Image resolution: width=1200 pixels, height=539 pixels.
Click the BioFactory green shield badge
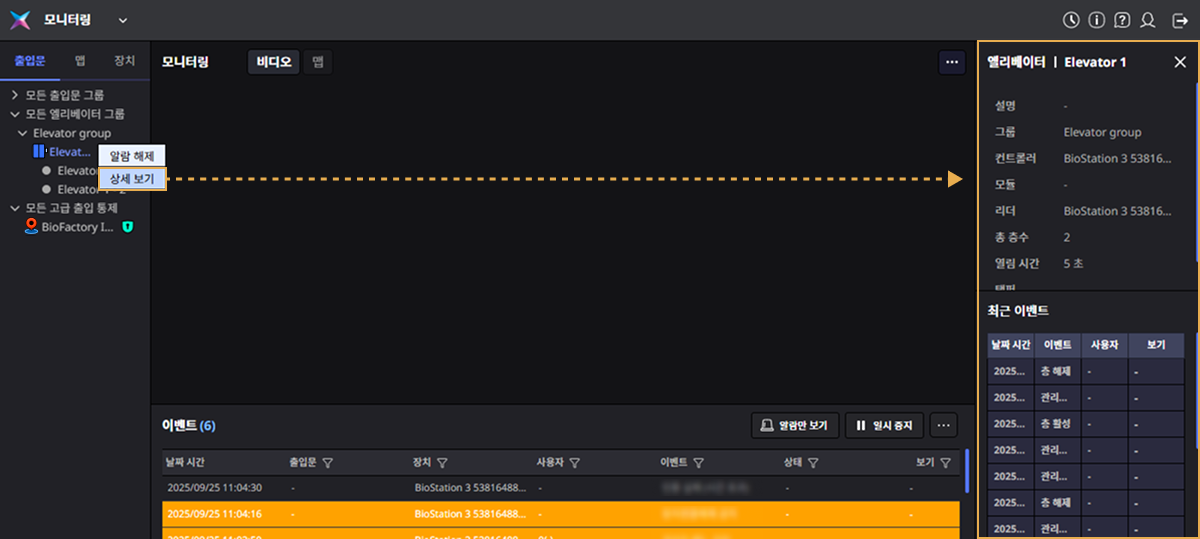127,227
